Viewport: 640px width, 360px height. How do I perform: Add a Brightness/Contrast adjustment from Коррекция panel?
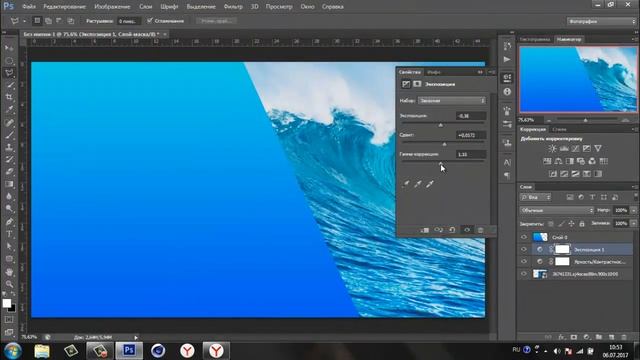click(552, 149)
